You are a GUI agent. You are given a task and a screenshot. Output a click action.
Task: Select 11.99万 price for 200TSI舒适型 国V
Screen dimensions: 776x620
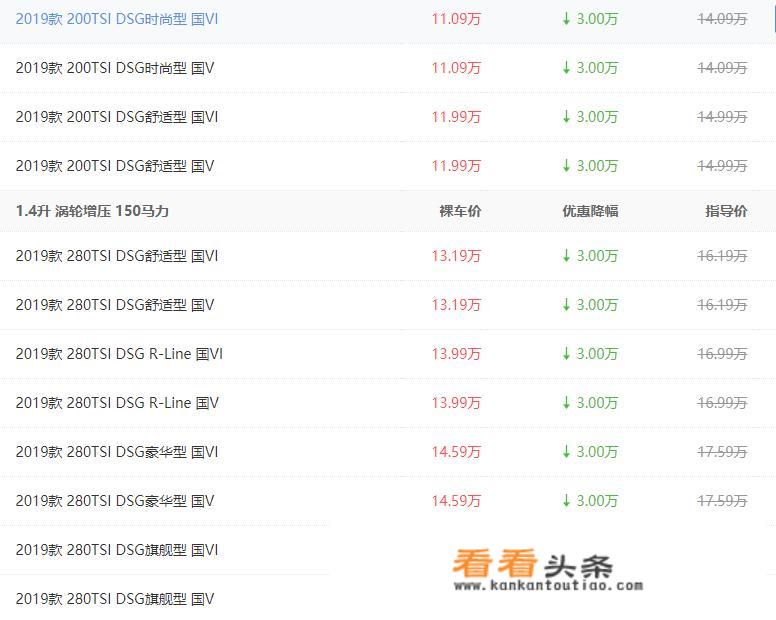[x=456, y=166]
